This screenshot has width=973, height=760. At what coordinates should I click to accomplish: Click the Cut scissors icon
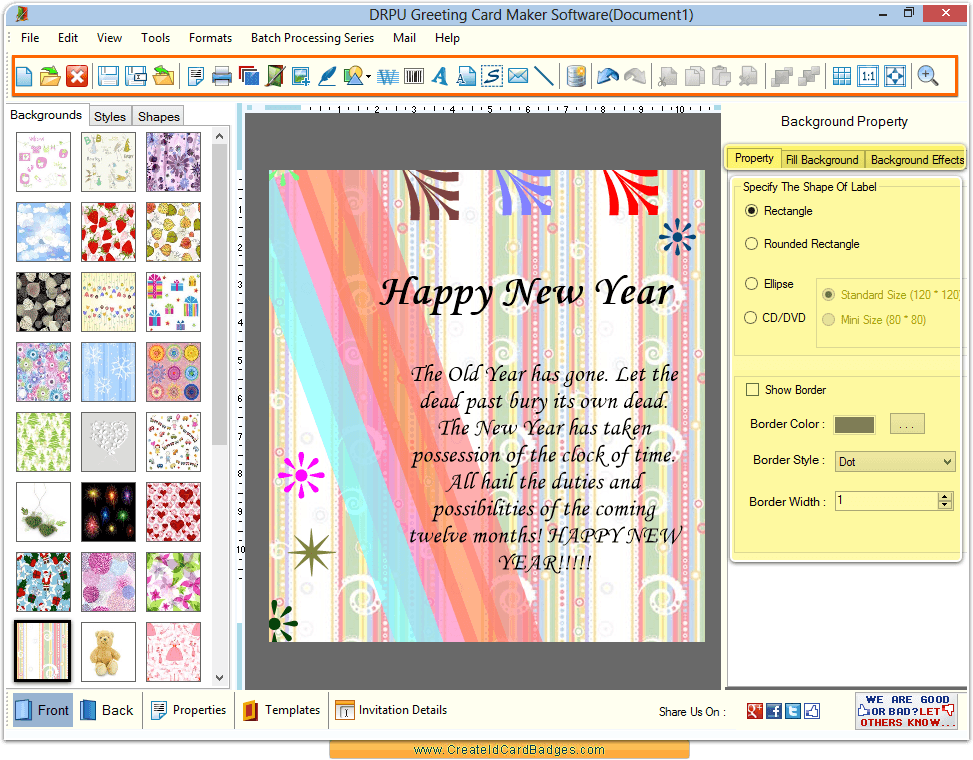(668, 76)
